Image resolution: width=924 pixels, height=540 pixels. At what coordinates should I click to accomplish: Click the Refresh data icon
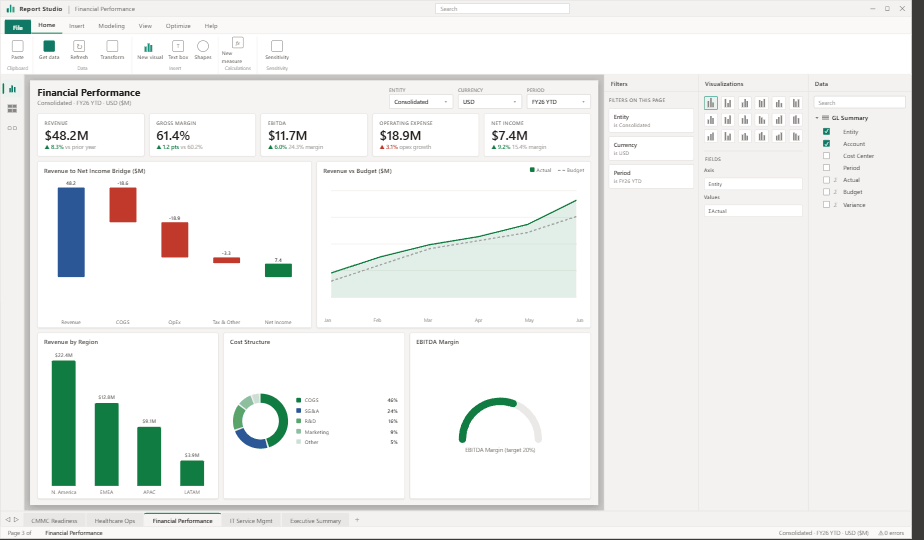point(79,46)
